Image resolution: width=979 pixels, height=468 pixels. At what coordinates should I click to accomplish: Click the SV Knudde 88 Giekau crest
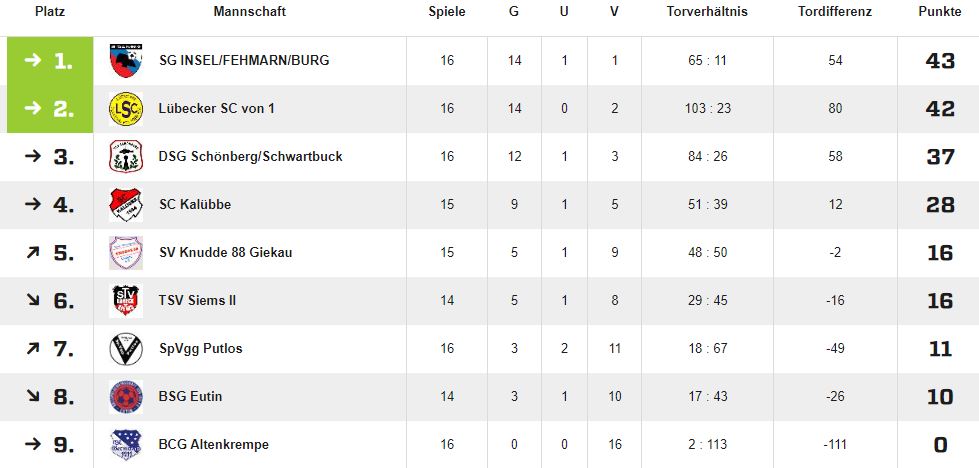click(x=125, y=253)
